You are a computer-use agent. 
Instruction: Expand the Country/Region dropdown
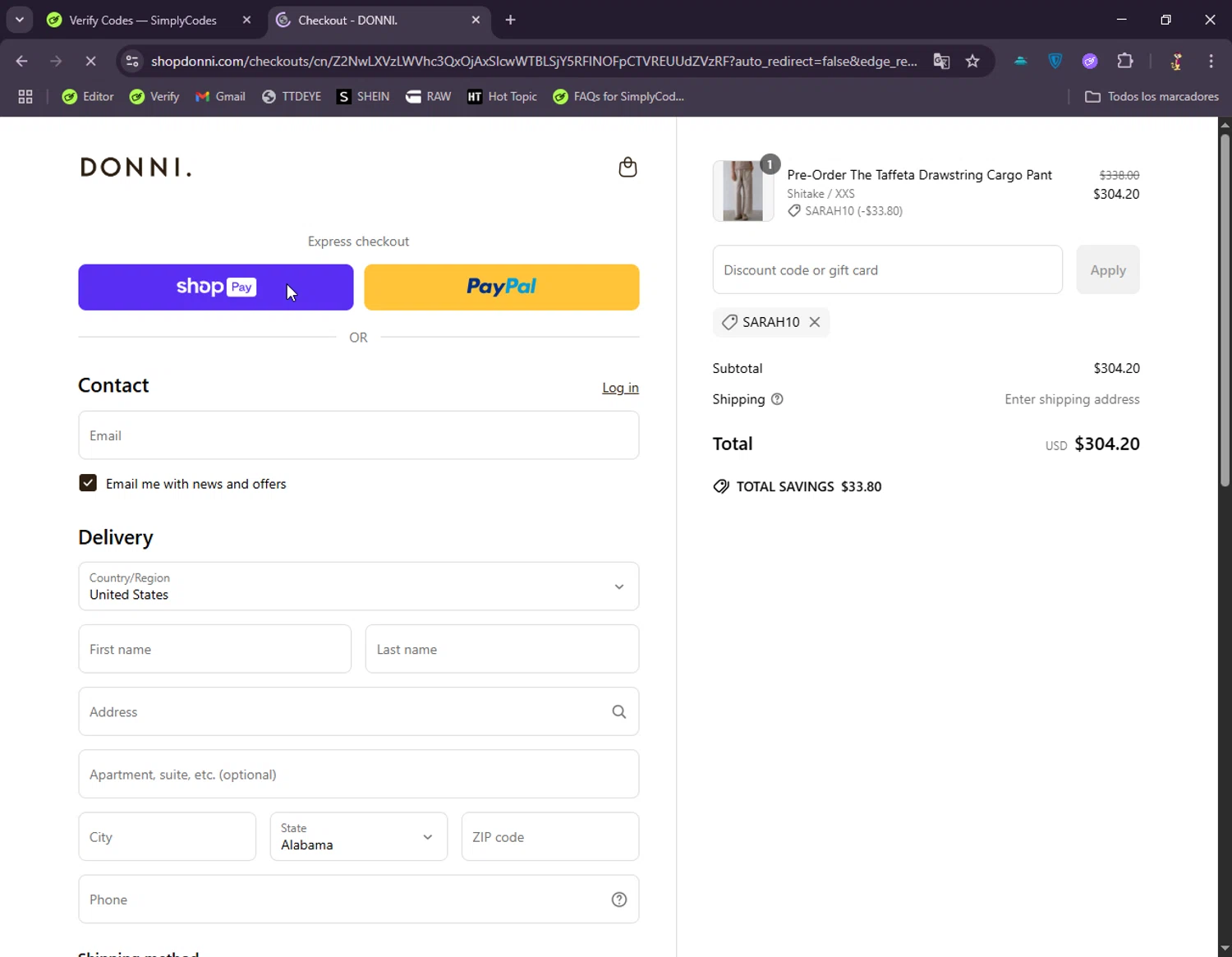click(x=359, y=587)
